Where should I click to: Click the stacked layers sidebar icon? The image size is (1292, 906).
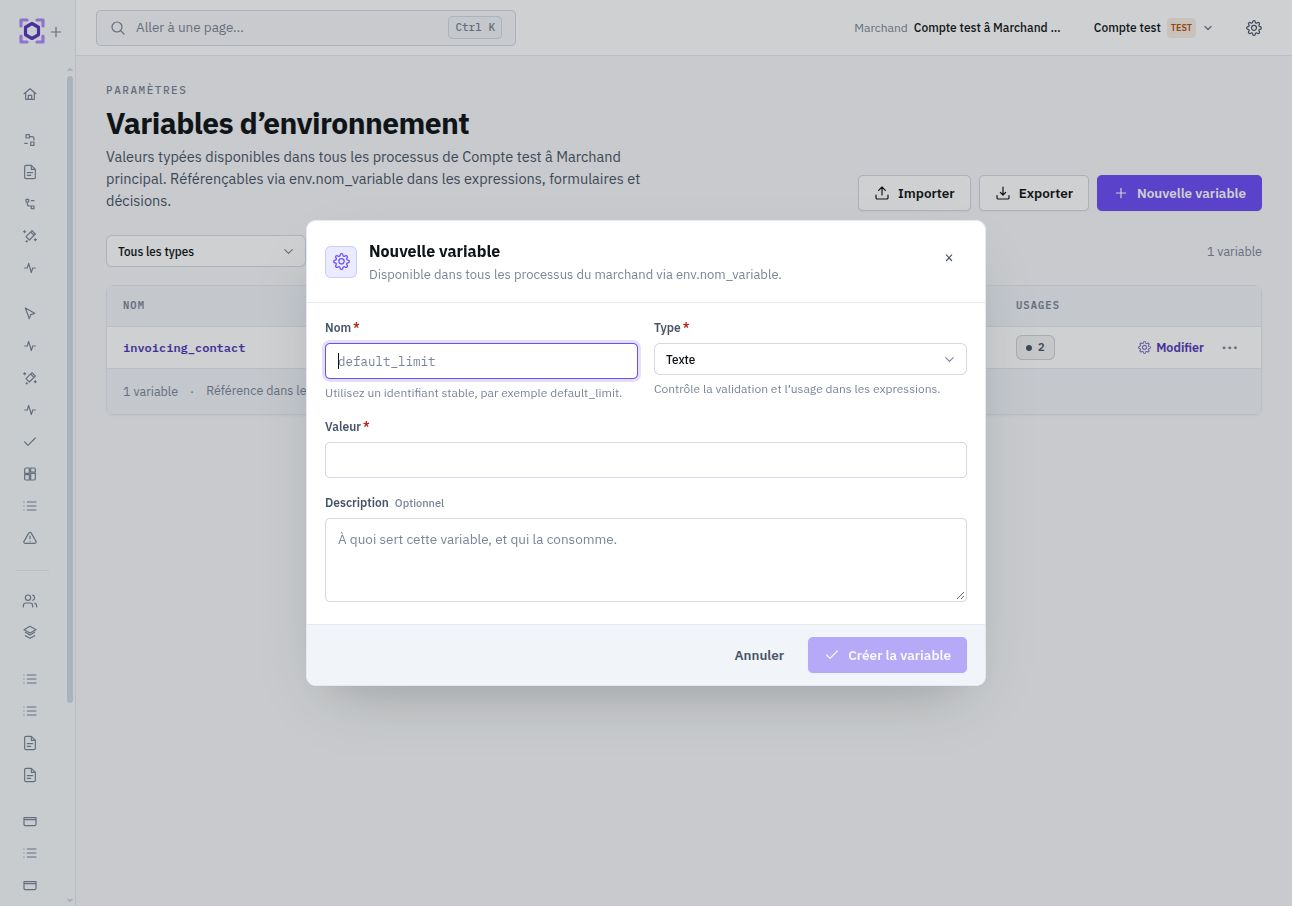tap(30, 632)
